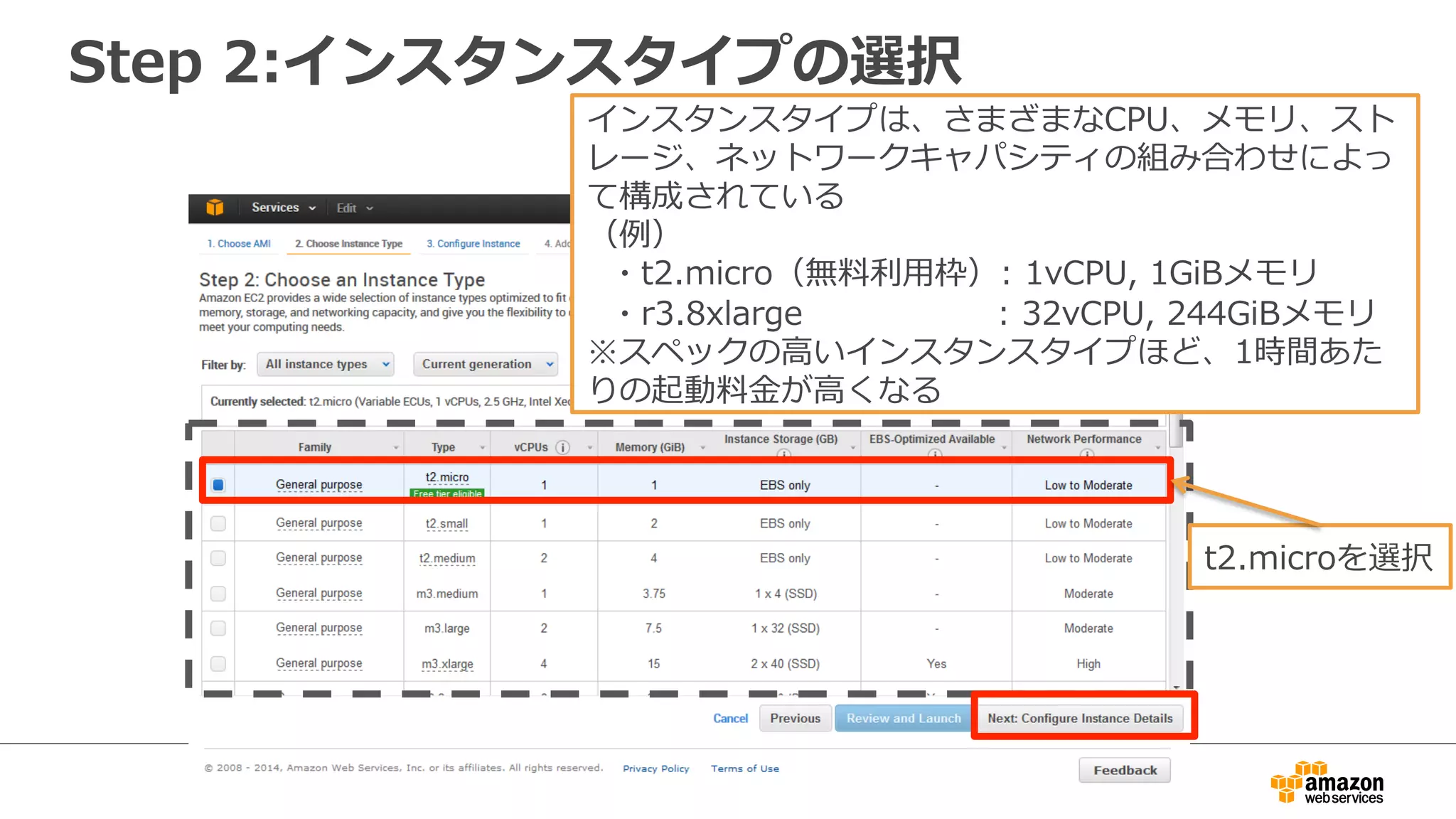The image size is (1456, 819).
Task: Click the Feedback button
Action: (1125, 770)
